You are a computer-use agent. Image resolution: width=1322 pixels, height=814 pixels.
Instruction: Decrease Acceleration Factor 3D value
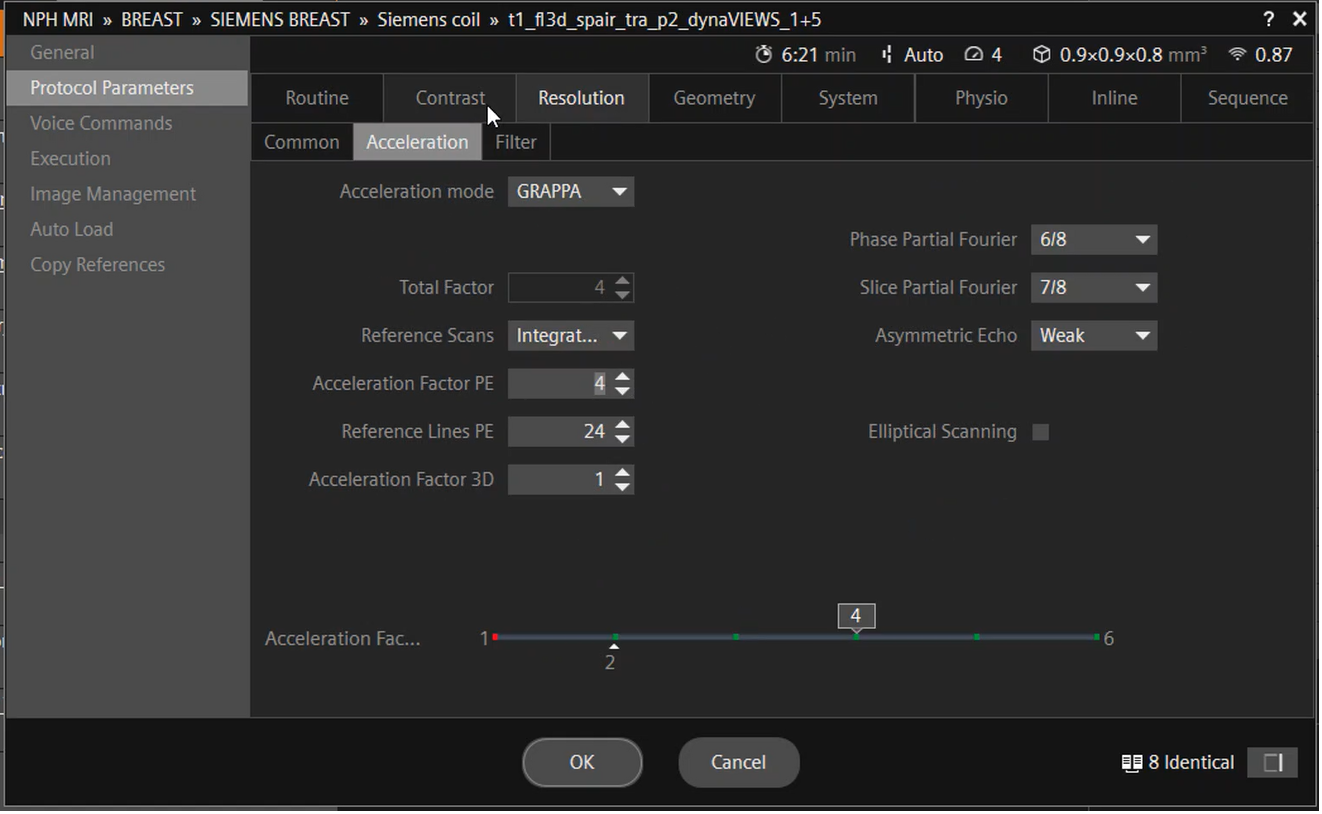tap(623, 487)
